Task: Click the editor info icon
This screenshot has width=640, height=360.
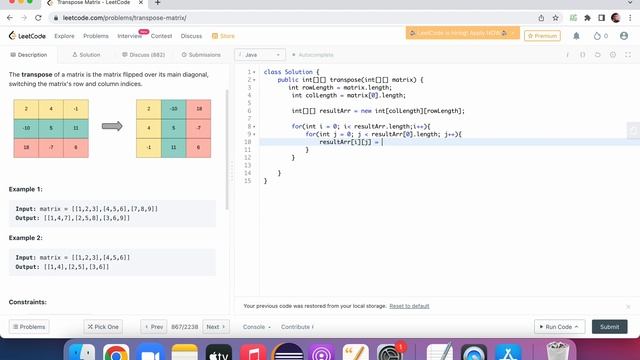Action: (567, 55)
